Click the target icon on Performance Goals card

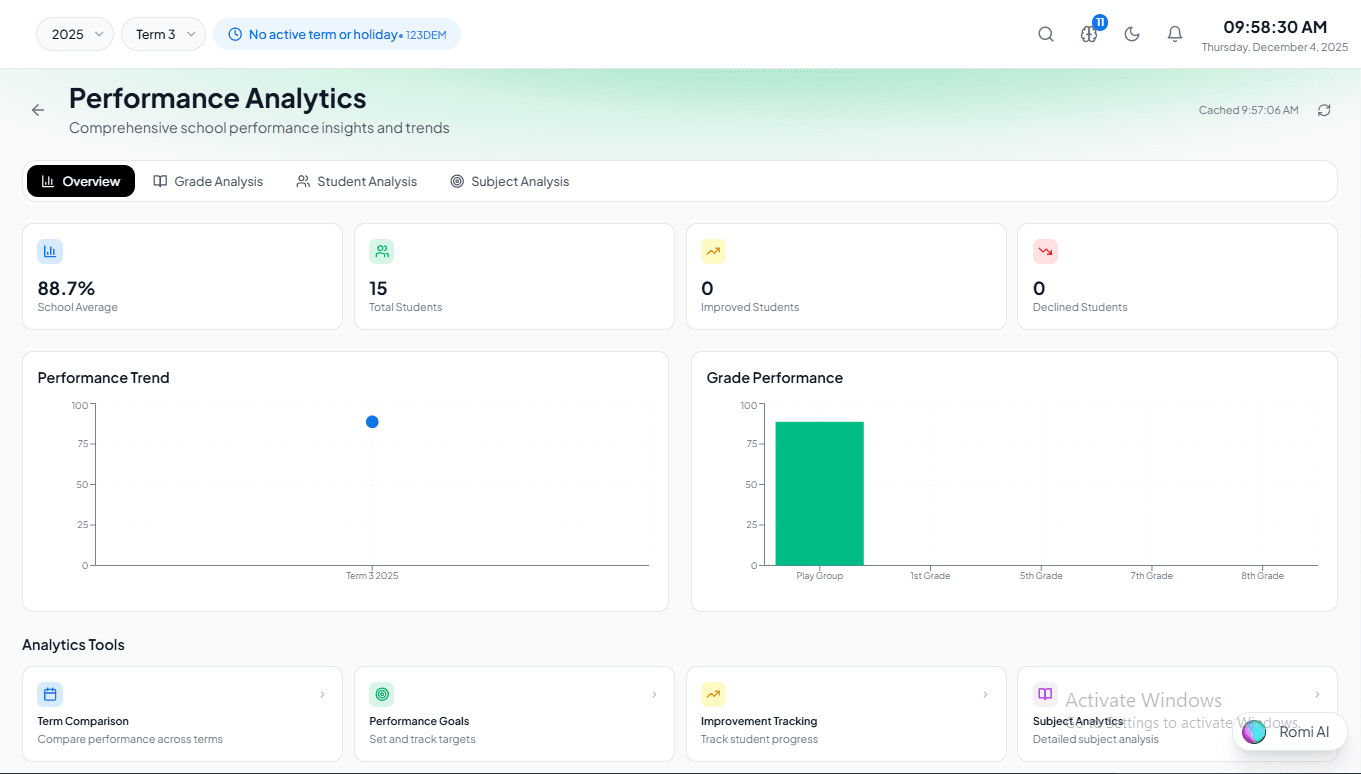click(x=381, y=694)
